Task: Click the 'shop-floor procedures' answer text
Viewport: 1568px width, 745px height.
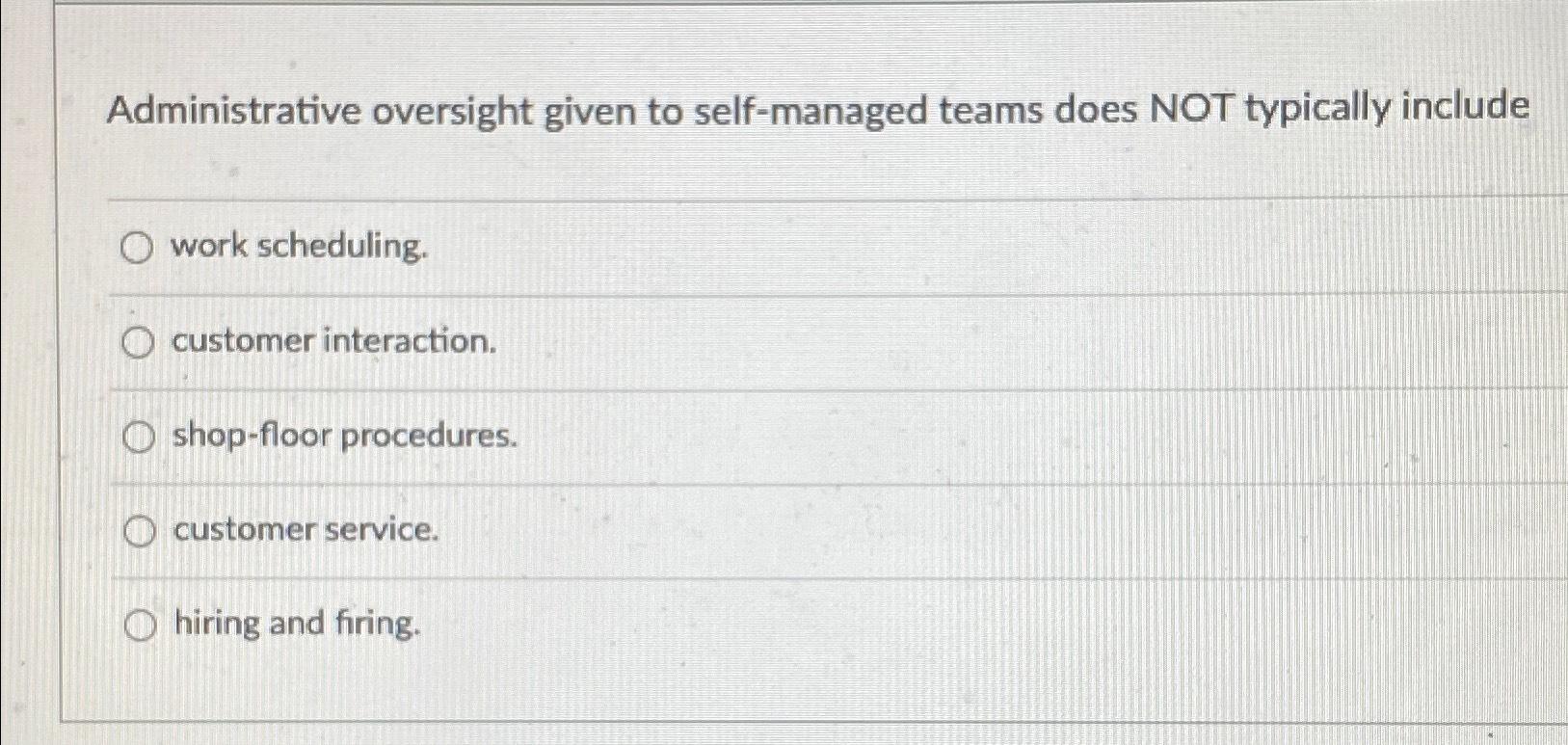Action: 343,437
